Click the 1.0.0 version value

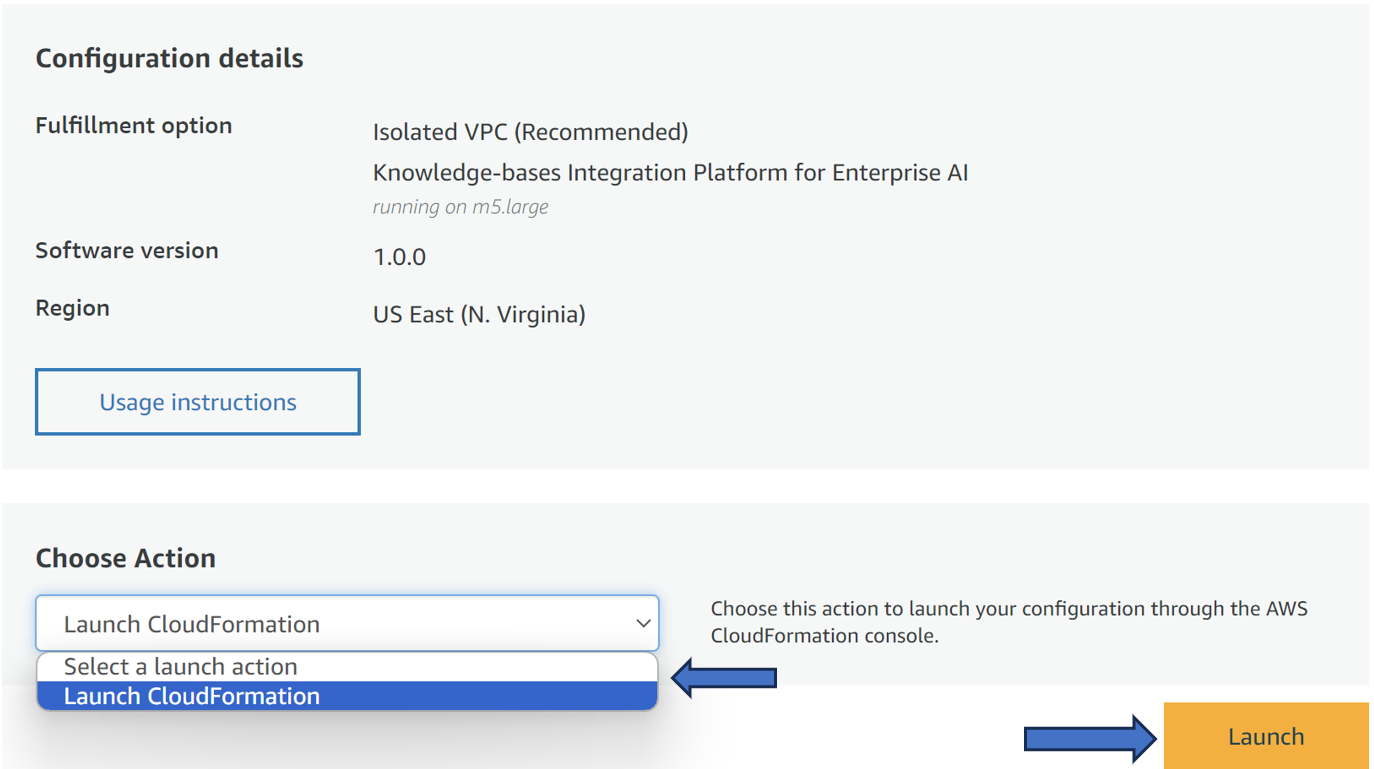(x=399, y=257)
